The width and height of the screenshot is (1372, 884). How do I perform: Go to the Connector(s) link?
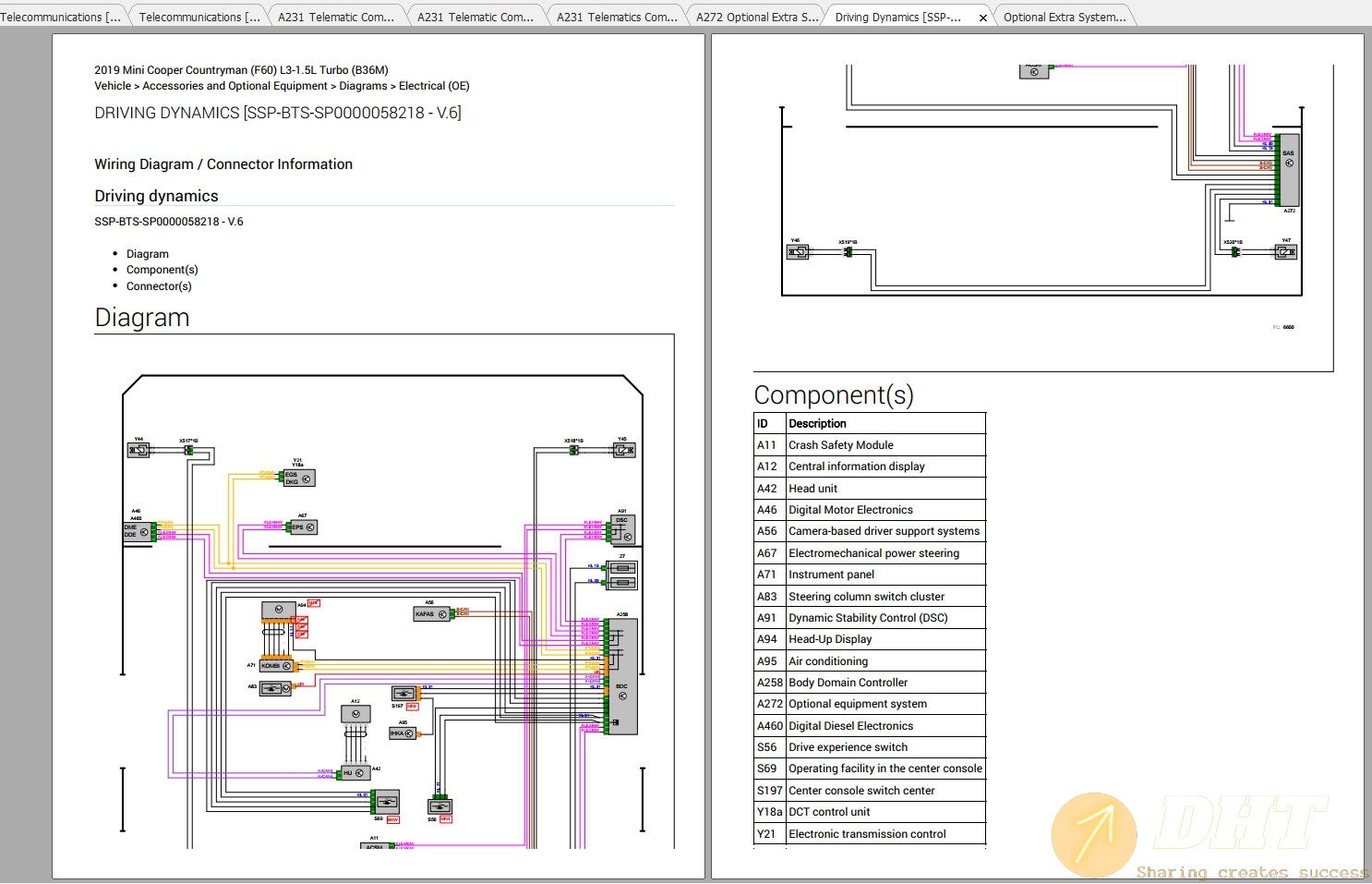tap(159, 286)
